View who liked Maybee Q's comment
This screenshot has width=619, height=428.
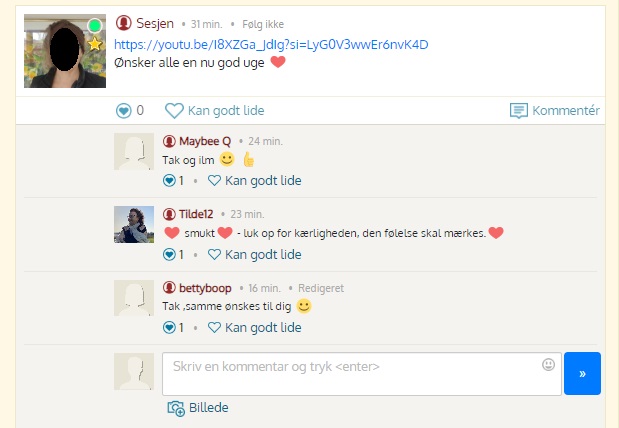(x=173, y=181)
